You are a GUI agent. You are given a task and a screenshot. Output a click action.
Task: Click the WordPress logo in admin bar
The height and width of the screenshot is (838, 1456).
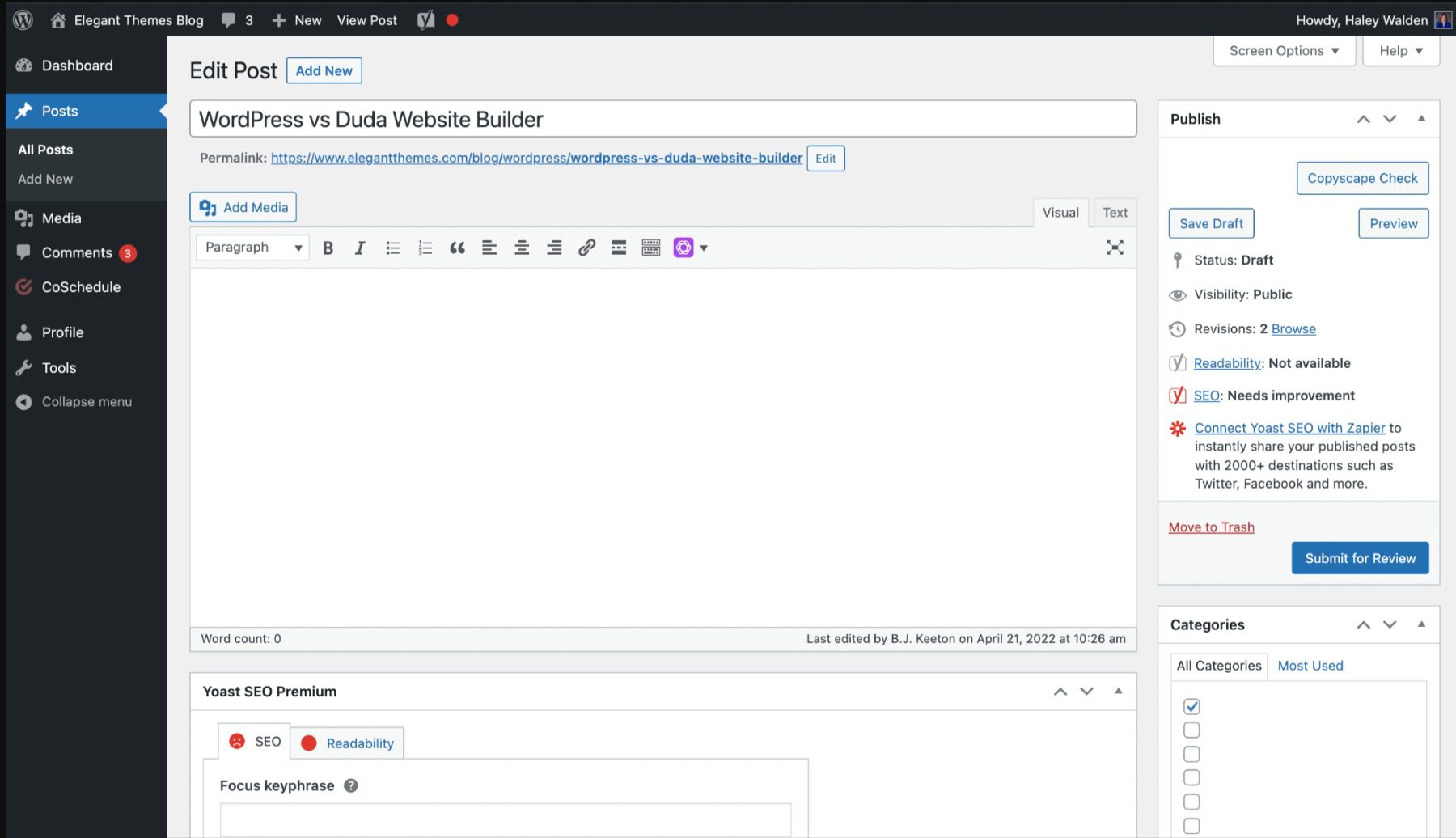click(23, 20)
